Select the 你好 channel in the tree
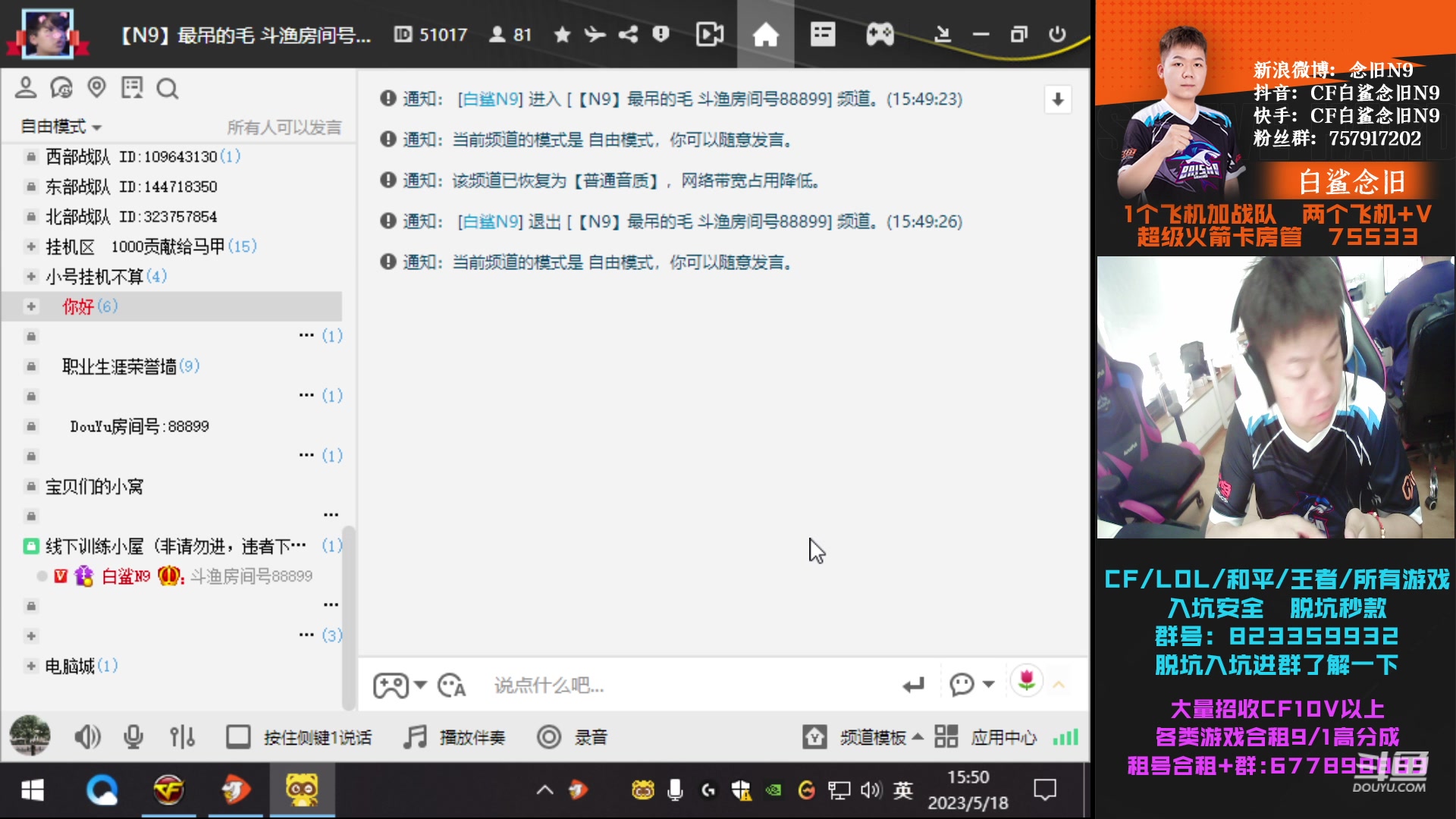The height and width of the screenshot is (819, 1456). (x=80, y=307)
